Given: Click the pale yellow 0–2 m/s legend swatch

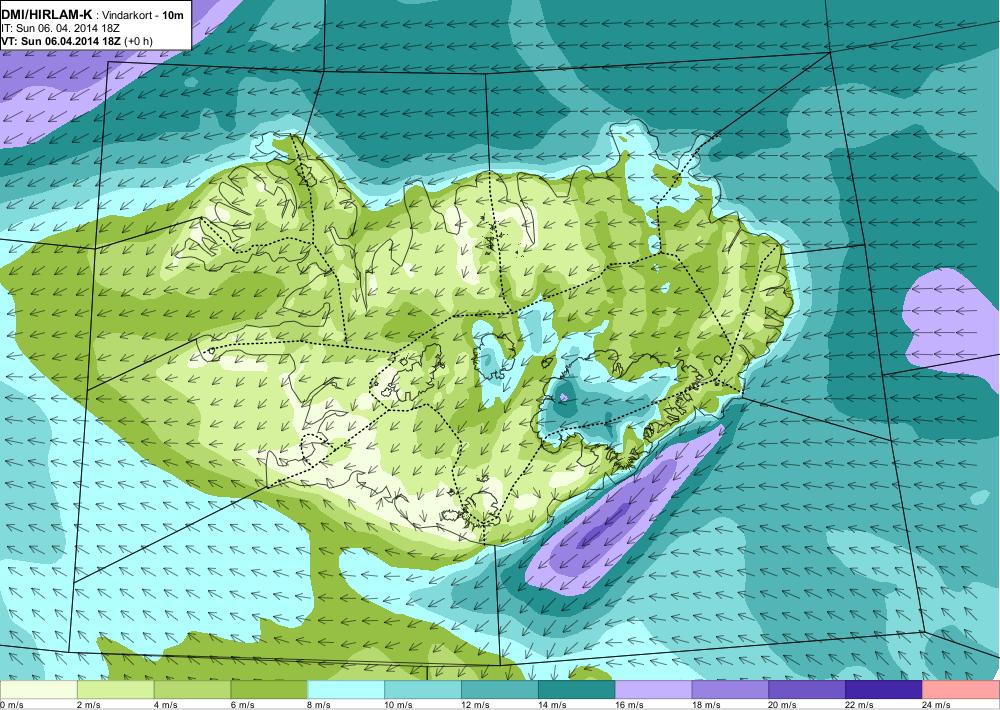Looking at the screenshot, I should pos(39,690).
